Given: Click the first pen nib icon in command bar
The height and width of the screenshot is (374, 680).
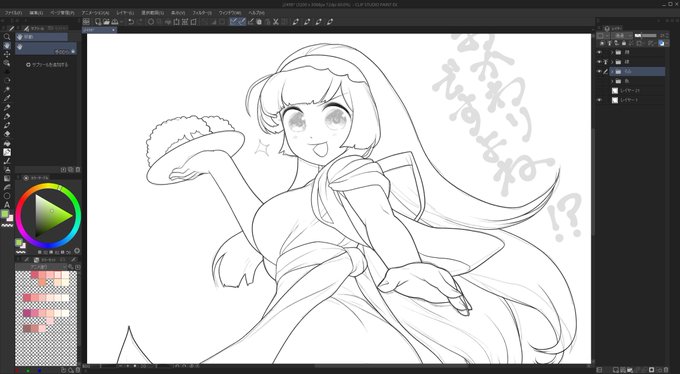Looking at the screenshot, I should point(296,22).
